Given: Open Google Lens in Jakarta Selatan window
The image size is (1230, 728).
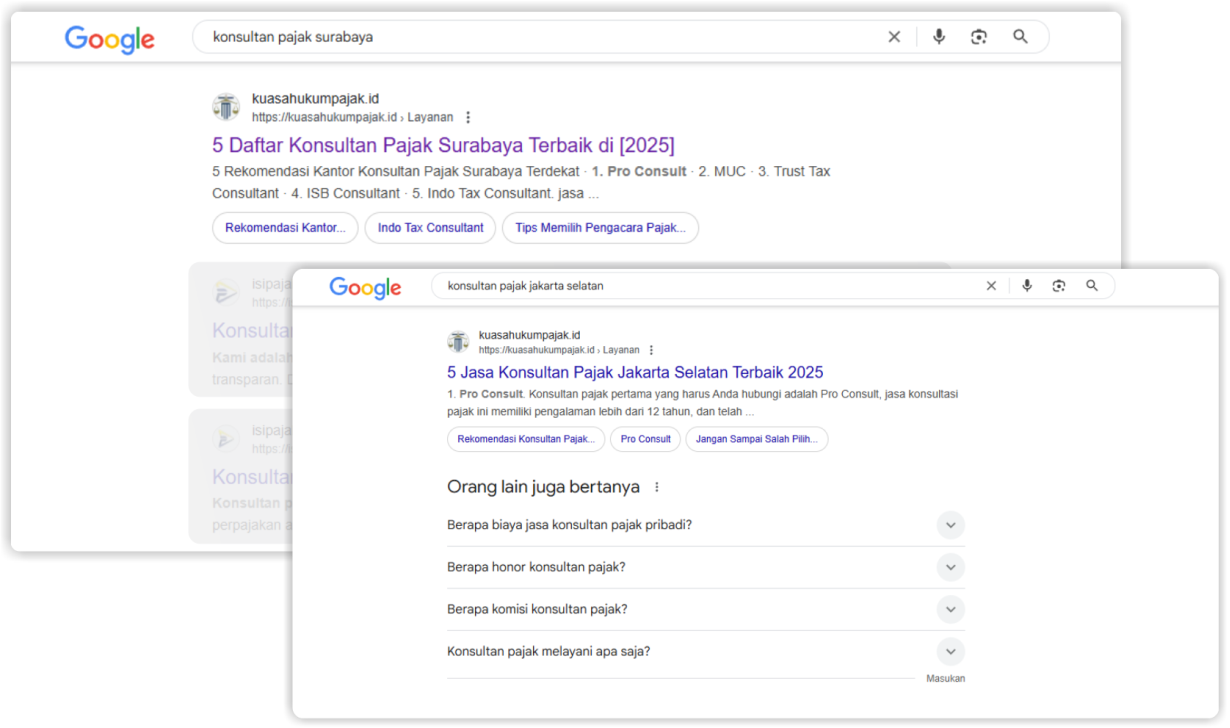Looking at the screenshot, I should pos(1059,286).
